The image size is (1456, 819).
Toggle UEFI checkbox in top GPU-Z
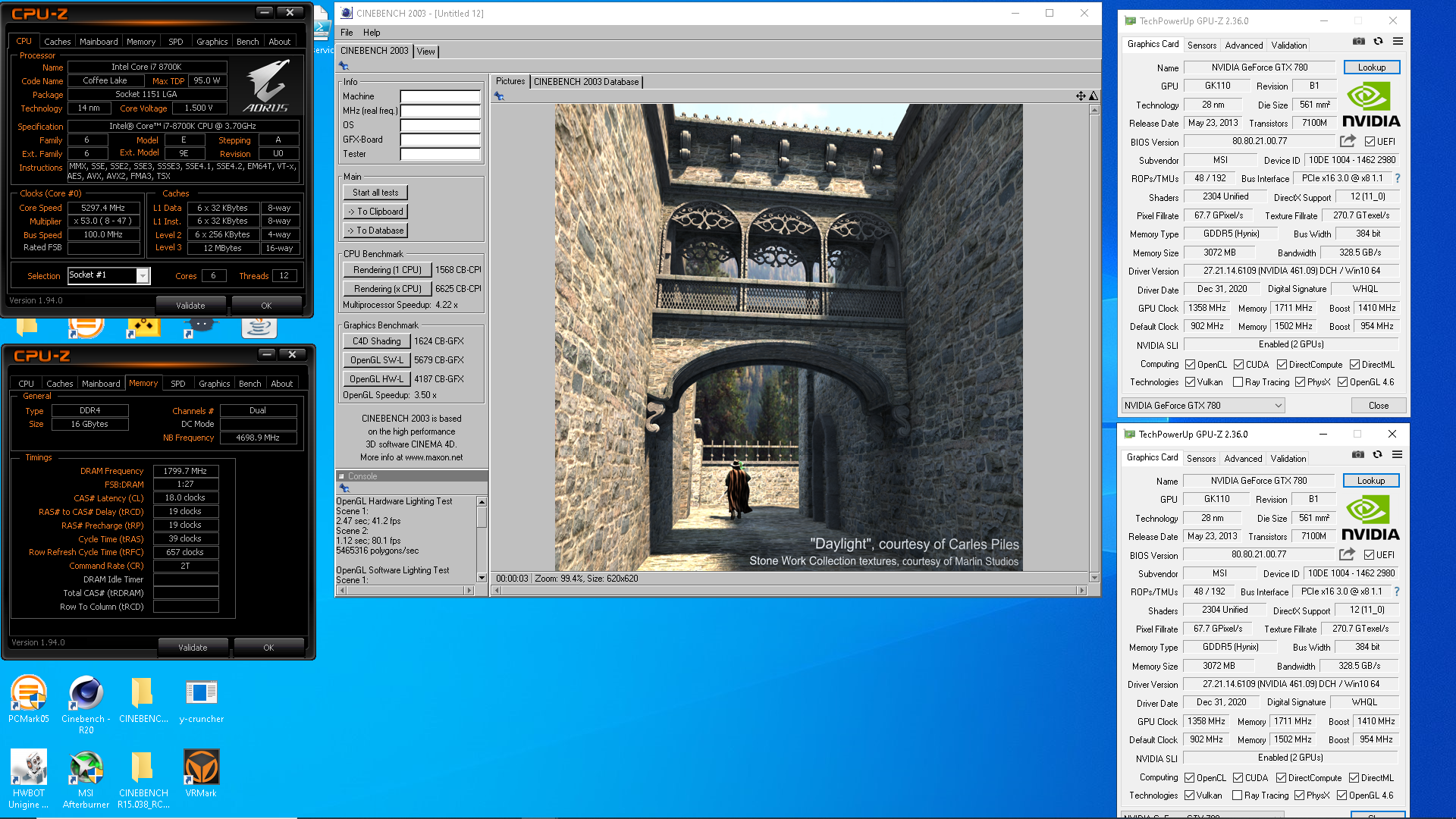(1370, 142)
